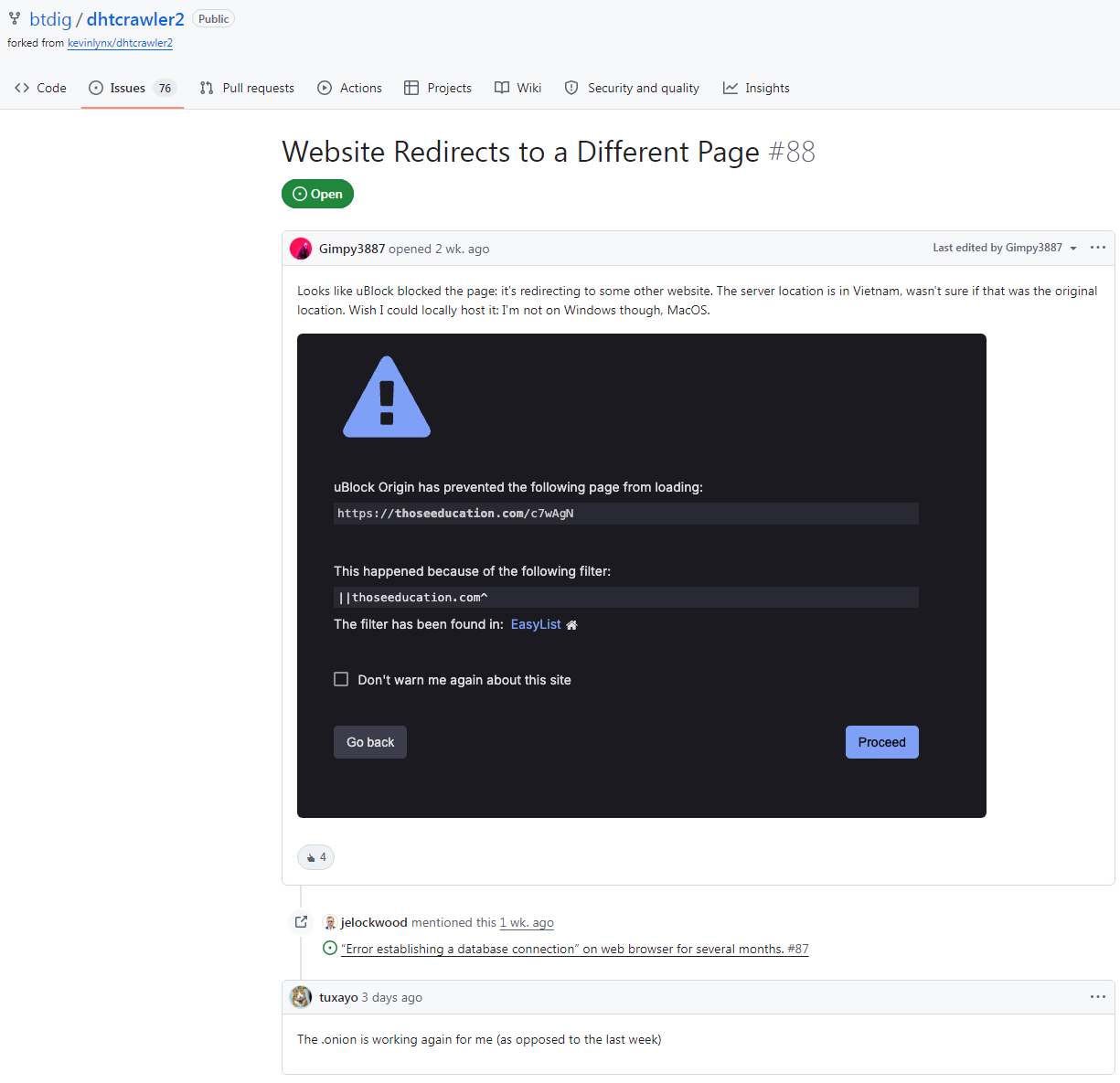
Task: Click the reaction button showing 4
Action: pyautogui.click(x=316, y=857)
